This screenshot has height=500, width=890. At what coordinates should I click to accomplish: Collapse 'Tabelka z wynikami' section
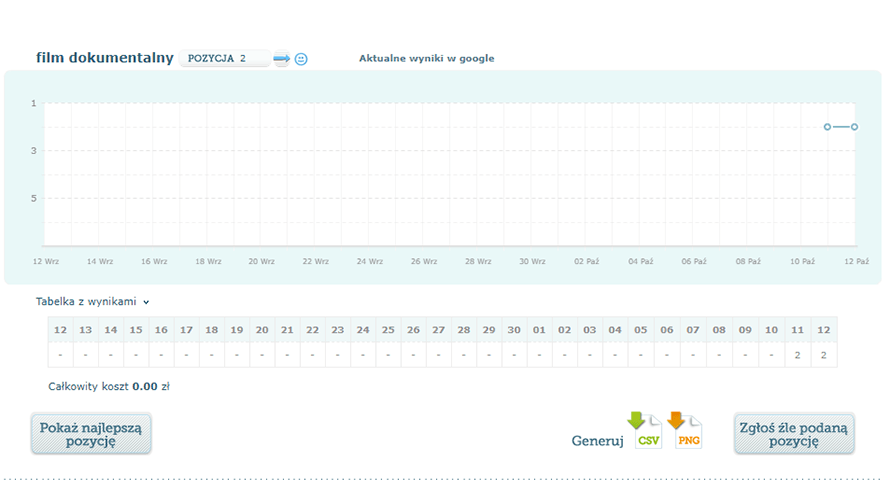(93, 301)
